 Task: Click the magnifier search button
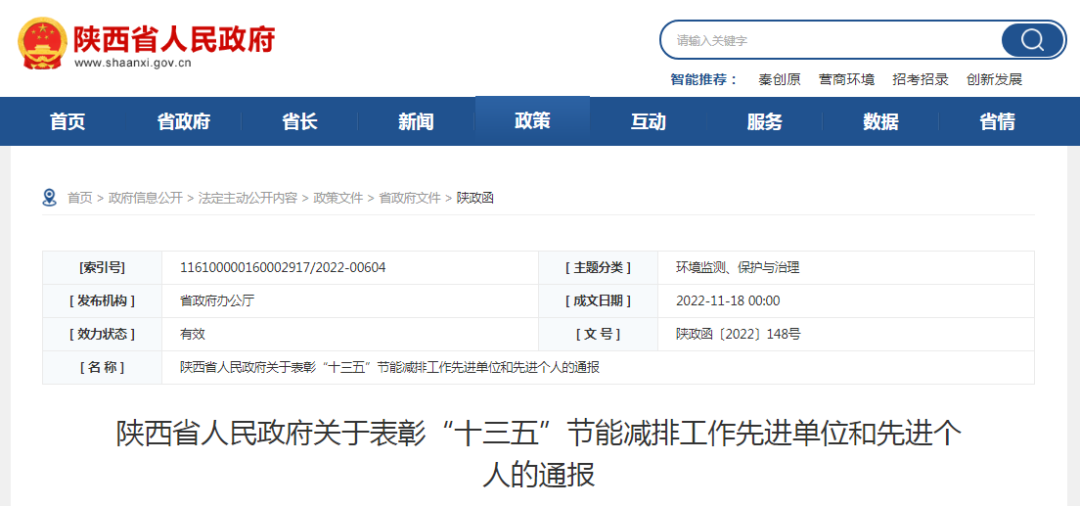[x=1032, y=41]
